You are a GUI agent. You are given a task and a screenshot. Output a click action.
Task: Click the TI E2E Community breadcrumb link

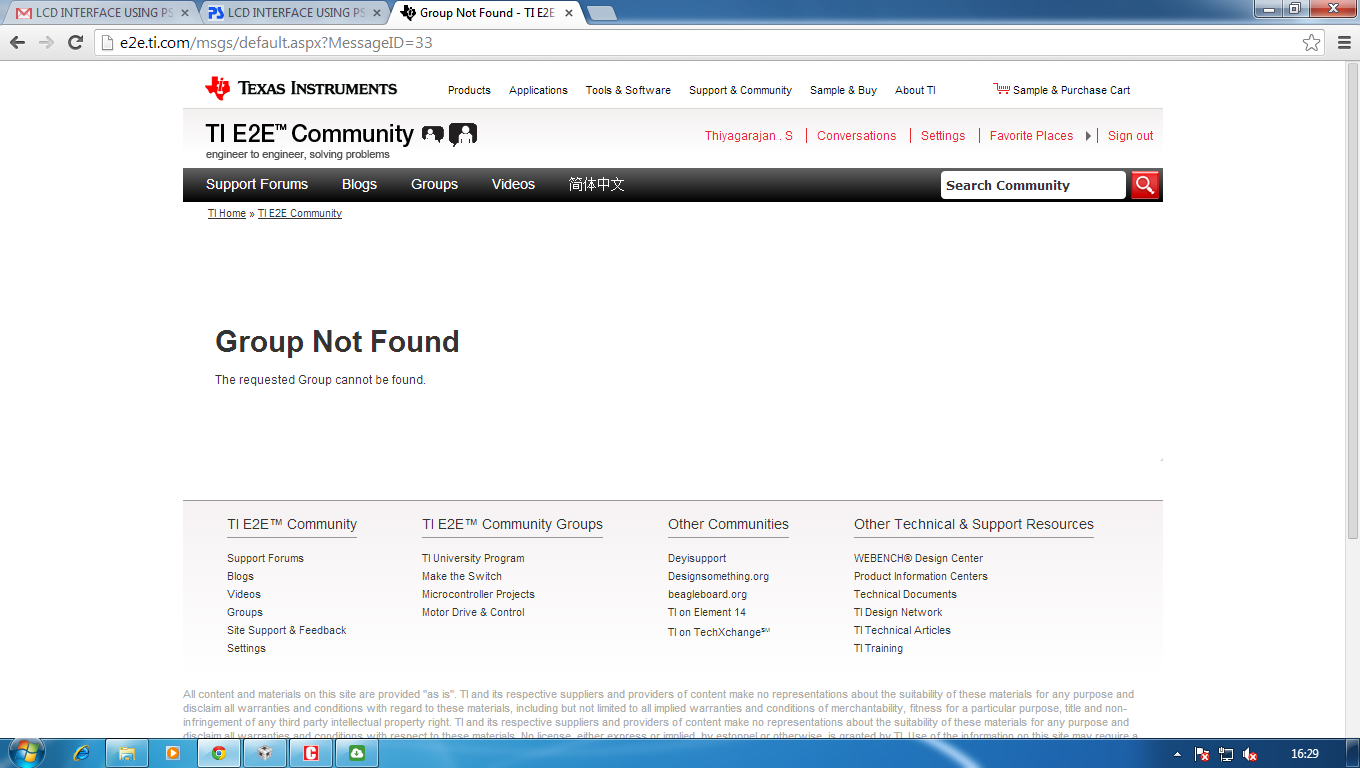pyautogui.click(x=300, y=213)
